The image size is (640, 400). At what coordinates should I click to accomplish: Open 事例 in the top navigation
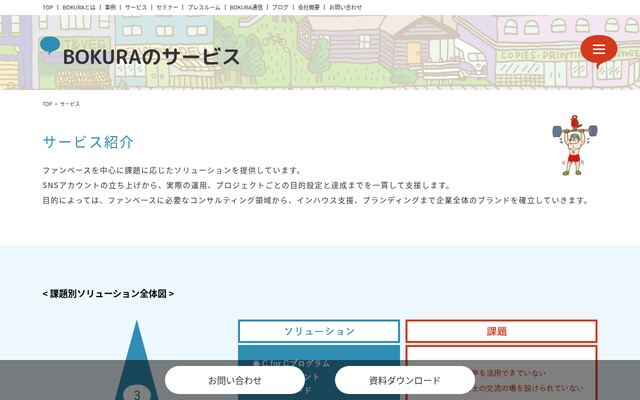coord(110,7)
